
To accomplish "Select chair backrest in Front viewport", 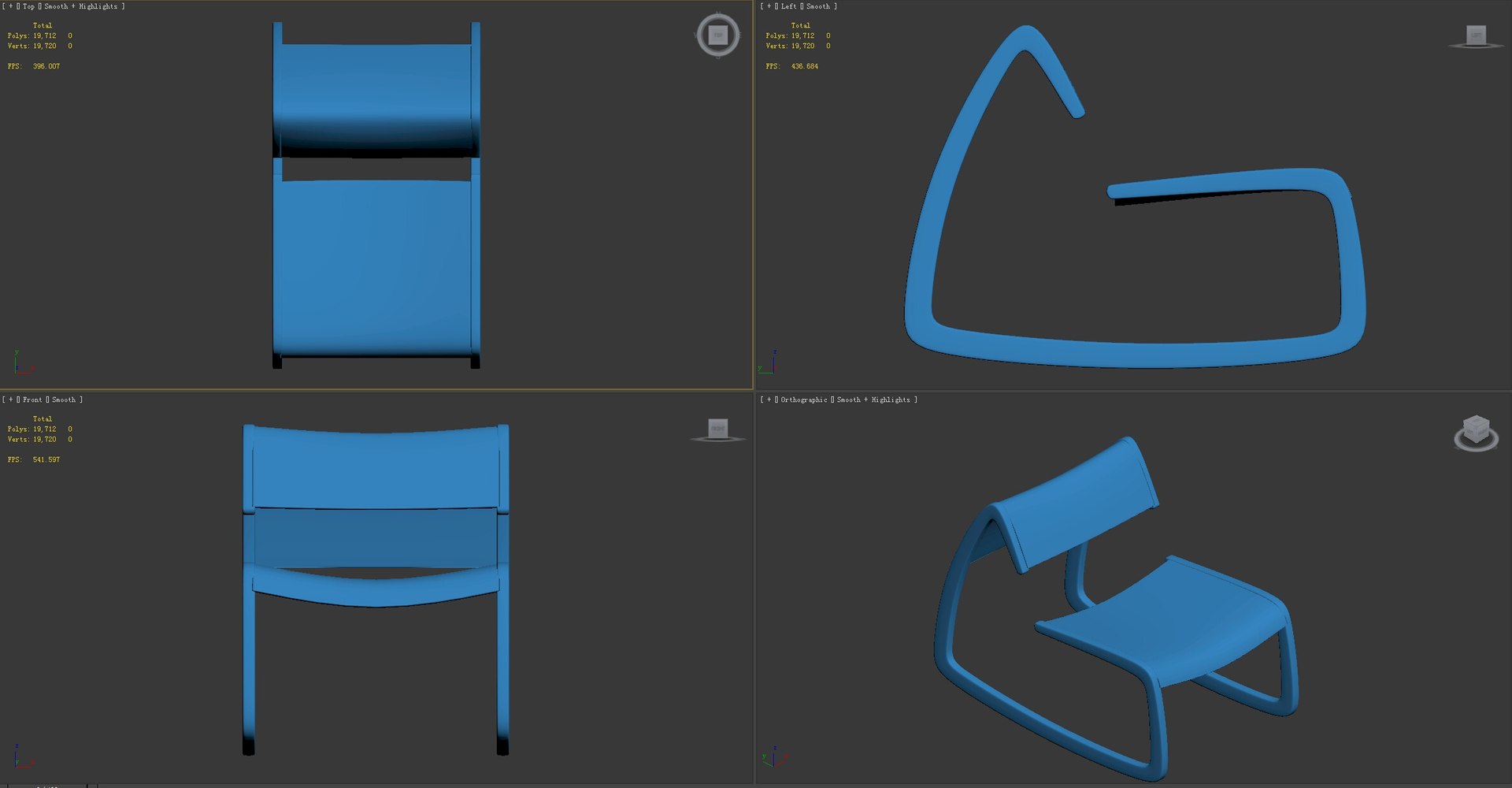I will [376, 469].
